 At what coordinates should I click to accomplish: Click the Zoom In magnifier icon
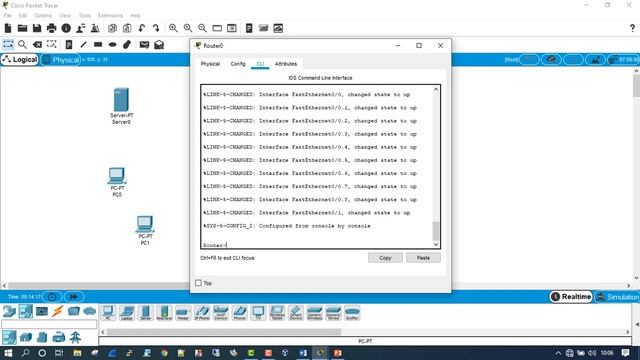pos(173,28)
